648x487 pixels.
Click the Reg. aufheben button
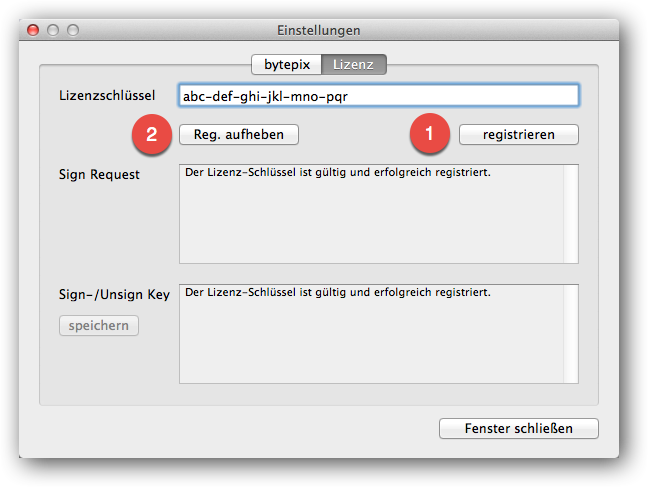point(239,134)
